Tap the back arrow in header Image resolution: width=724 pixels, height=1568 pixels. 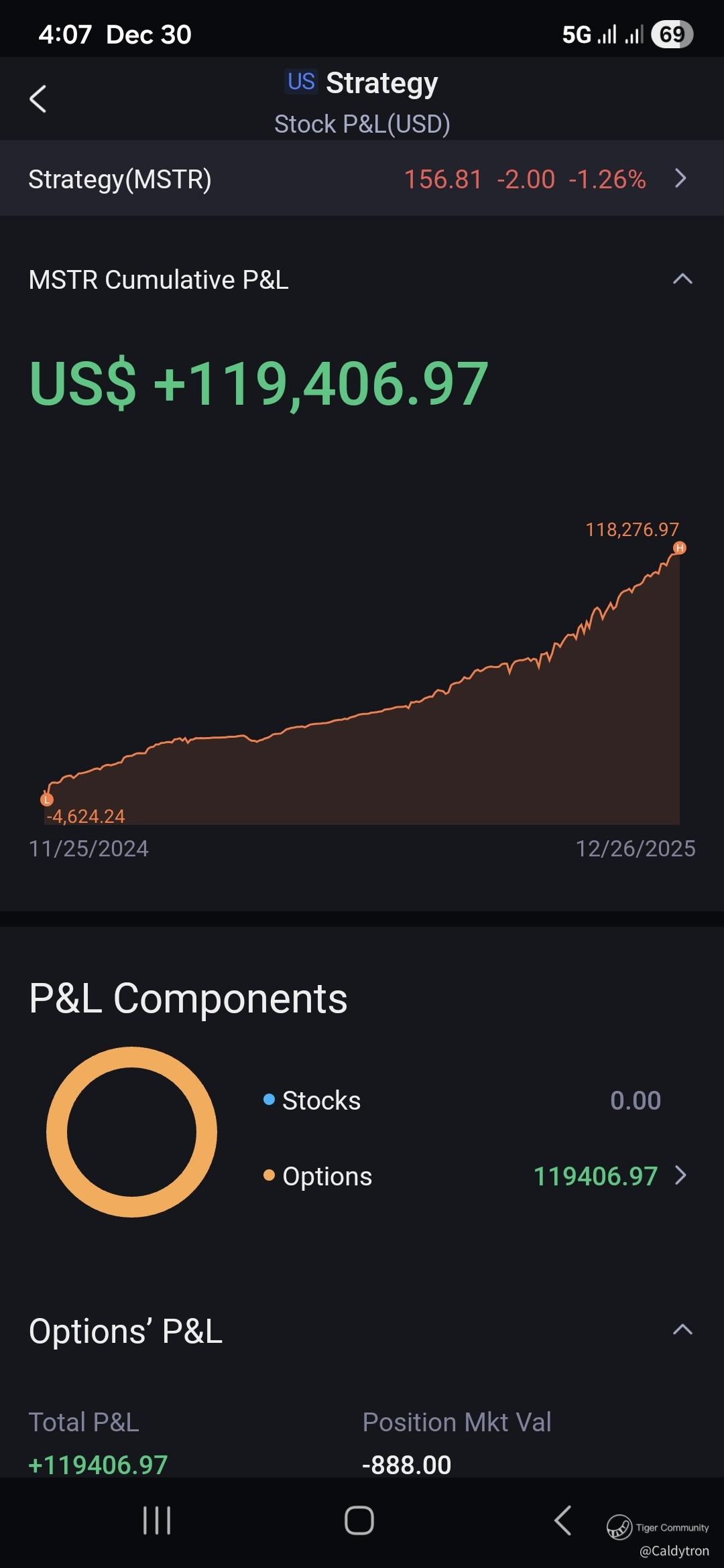click(38, 99)
